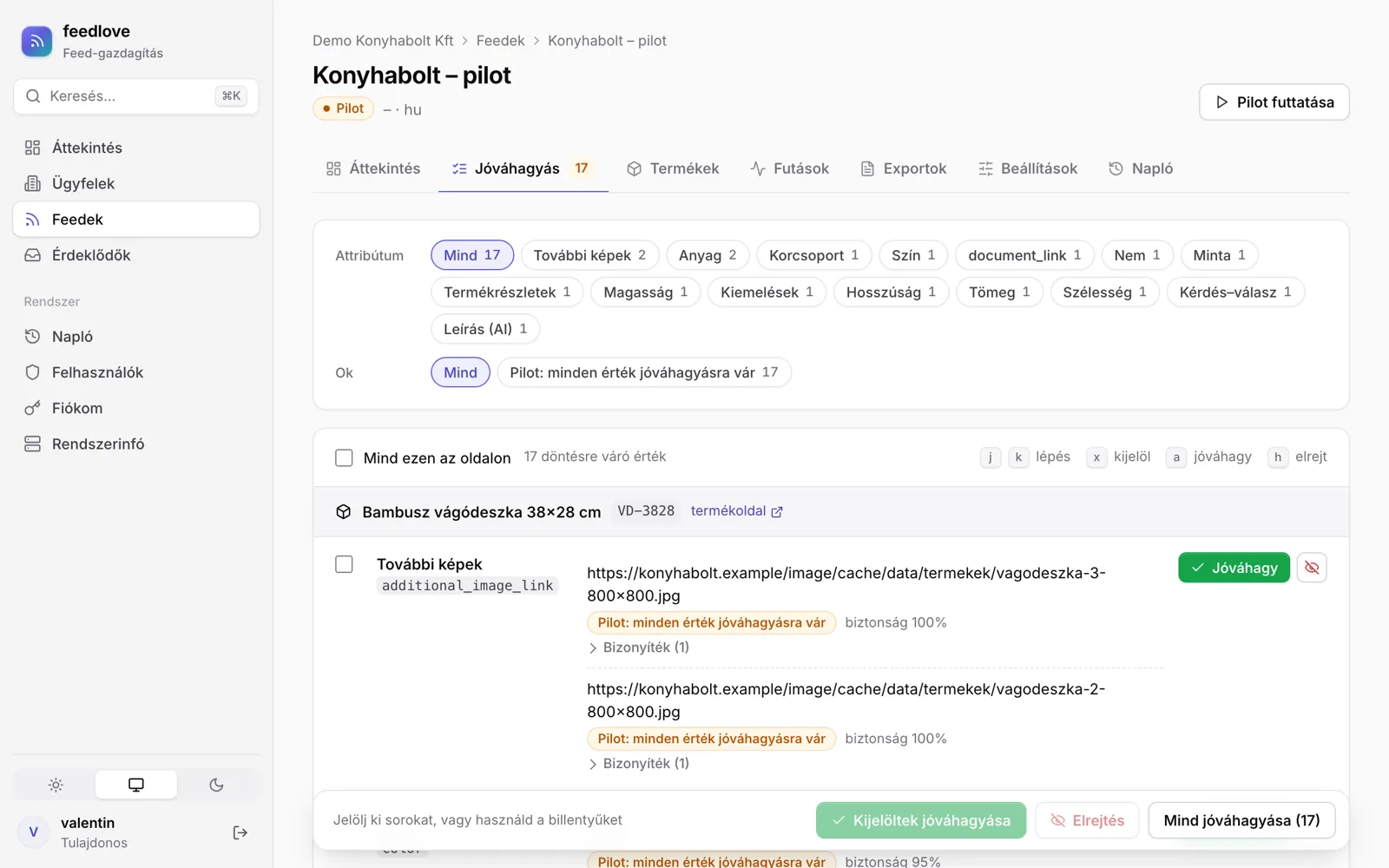Screen dimensions: 1389x868
Task: Open Fiókom account page
Action: coord(136,408)
